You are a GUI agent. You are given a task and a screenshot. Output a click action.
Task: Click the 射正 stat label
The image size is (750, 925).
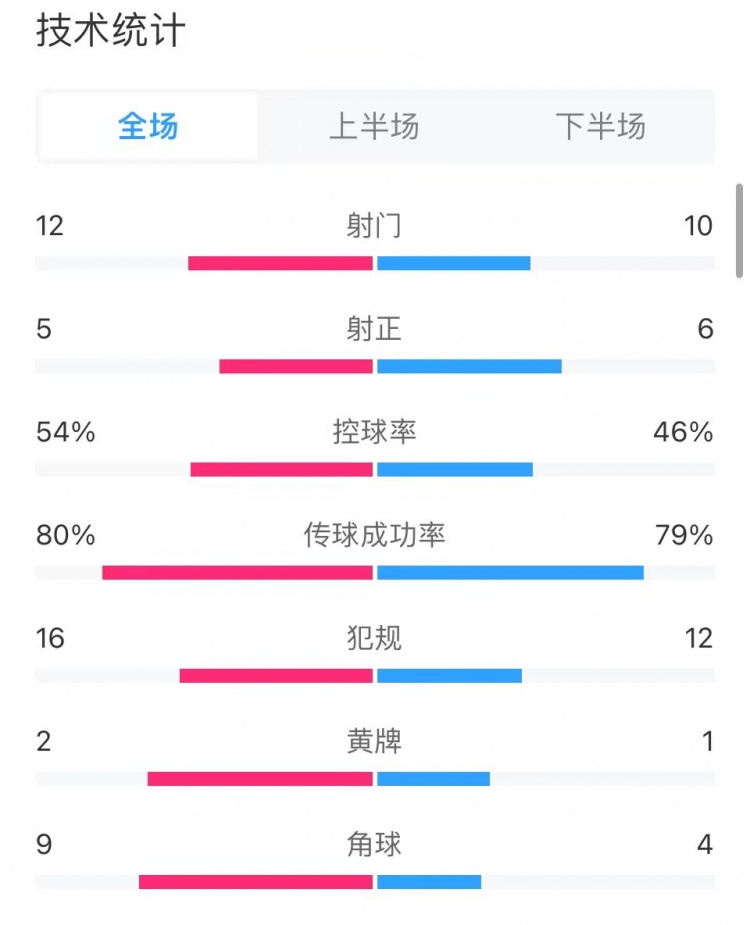(x=374, y=329)
